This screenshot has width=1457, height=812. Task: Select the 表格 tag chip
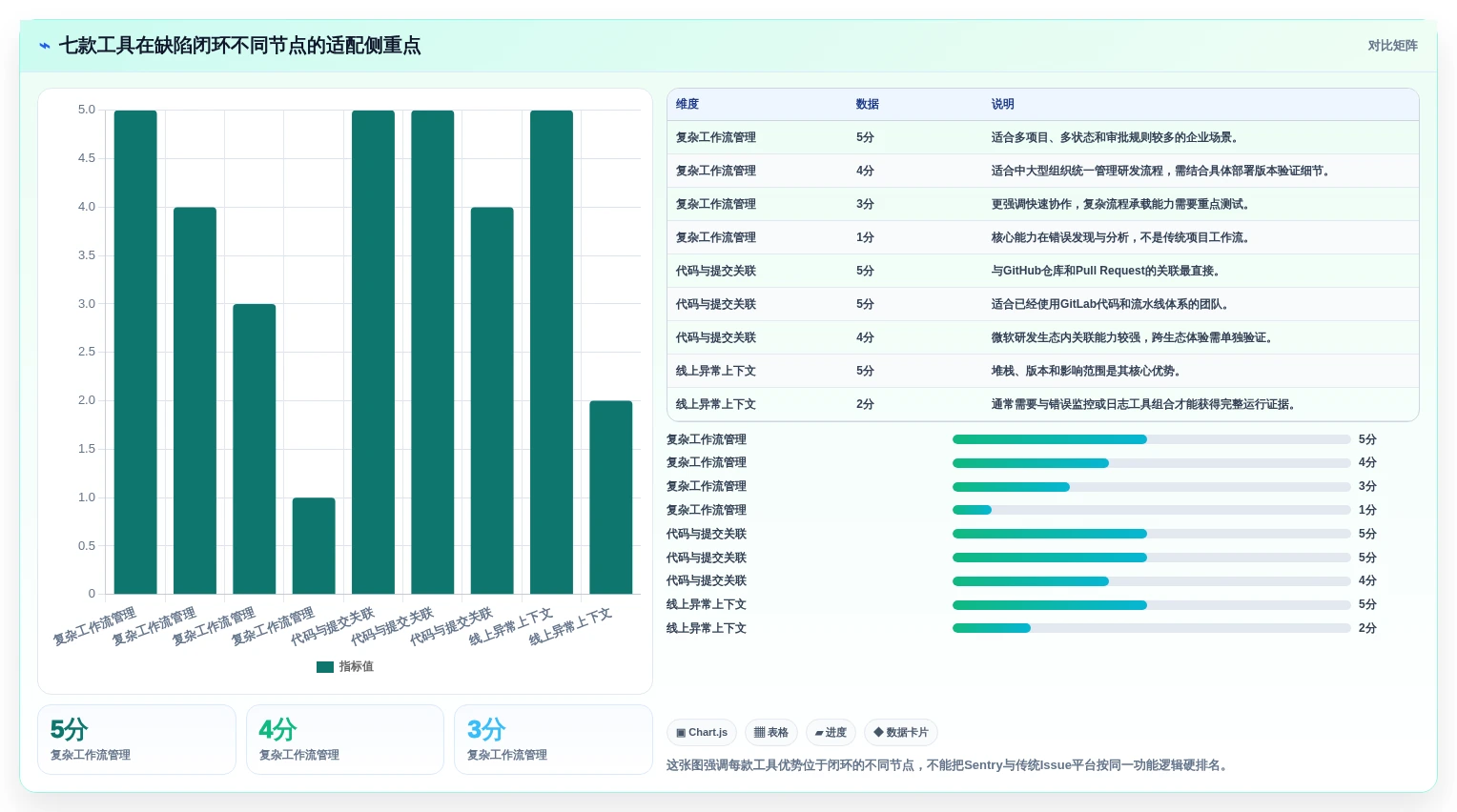coord(771,733)
